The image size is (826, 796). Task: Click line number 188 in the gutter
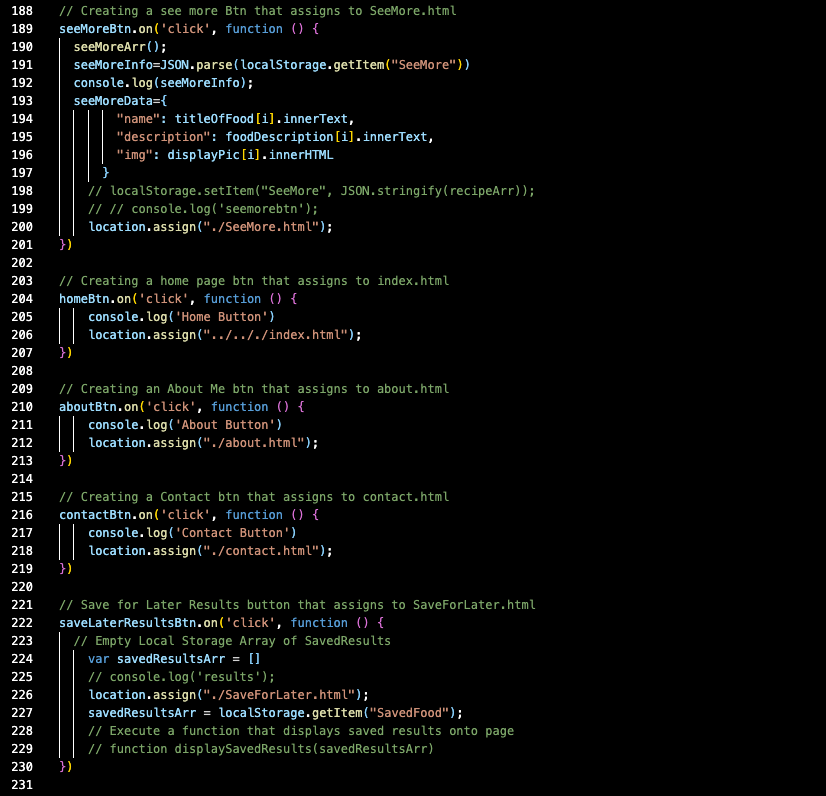(x=22, y=11)
